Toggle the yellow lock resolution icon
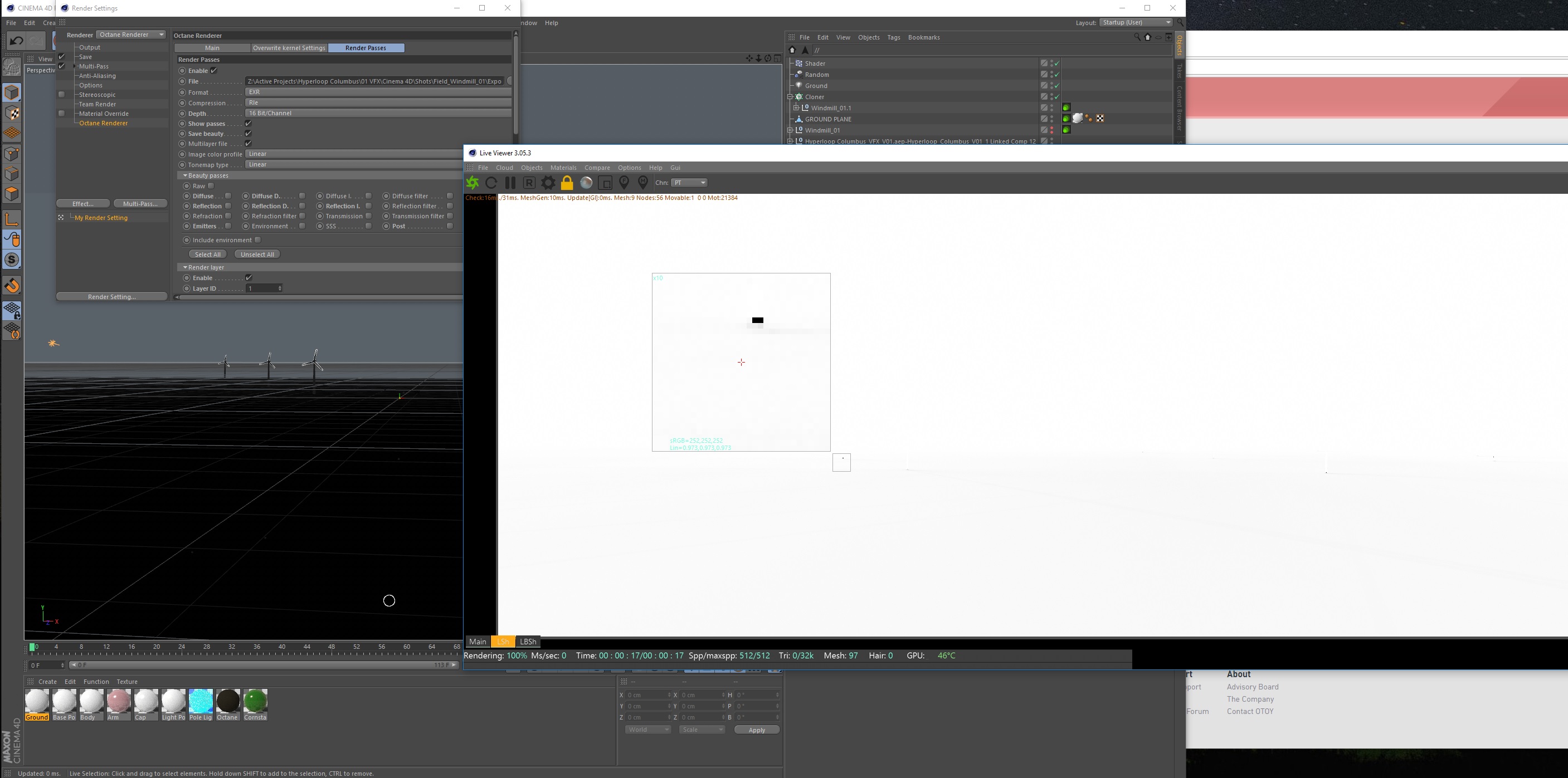This screenshot has height=778, width=1568. [567, 183]
